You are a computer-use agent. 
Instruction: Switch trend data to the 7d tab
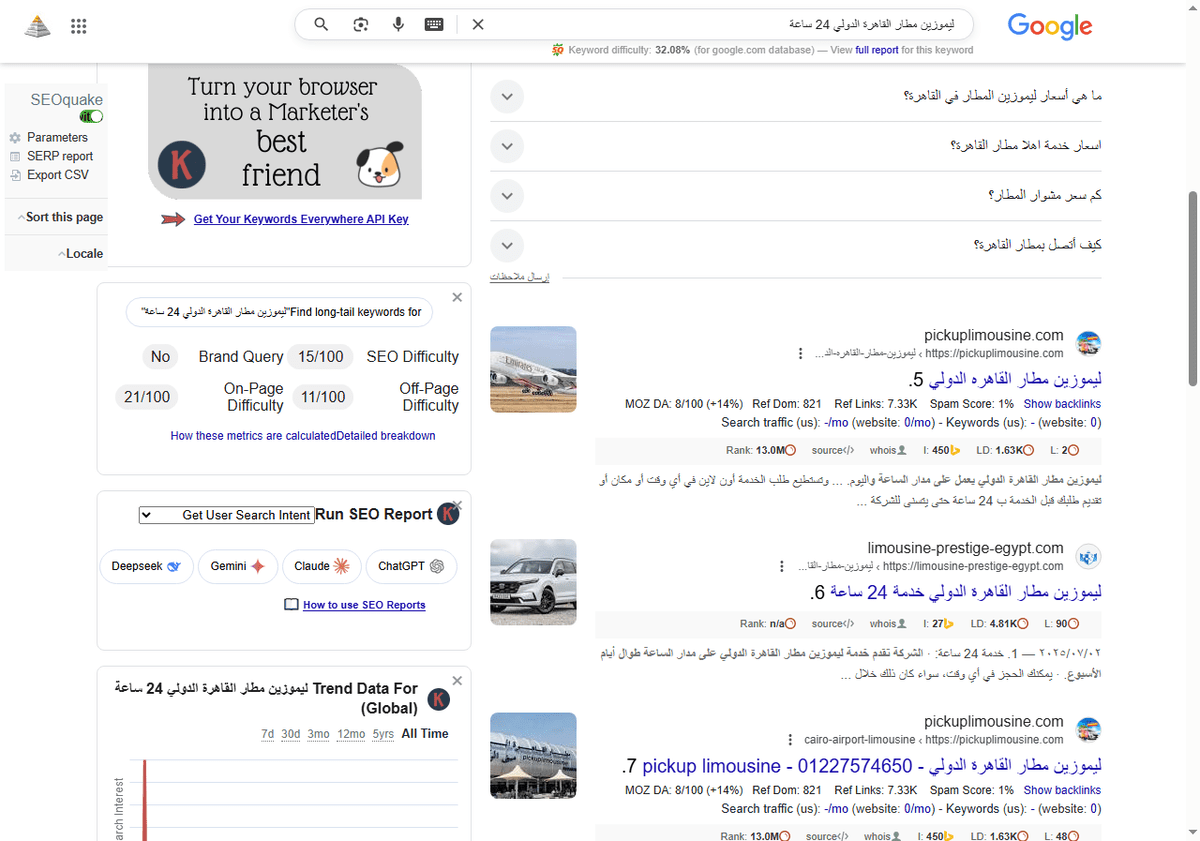pyautogui.click(x=267, y=733)
